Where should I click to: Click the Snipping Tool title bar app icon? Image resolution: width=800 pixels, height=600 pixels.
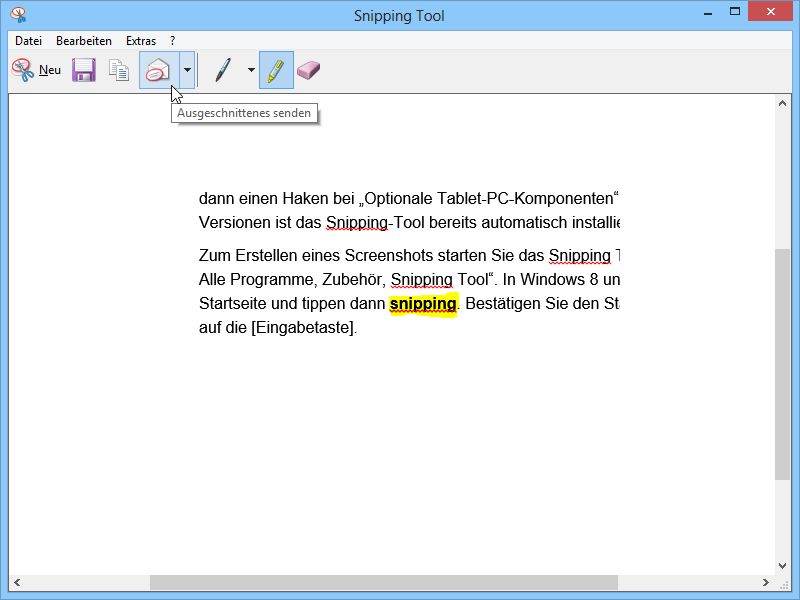coord(18,15)
